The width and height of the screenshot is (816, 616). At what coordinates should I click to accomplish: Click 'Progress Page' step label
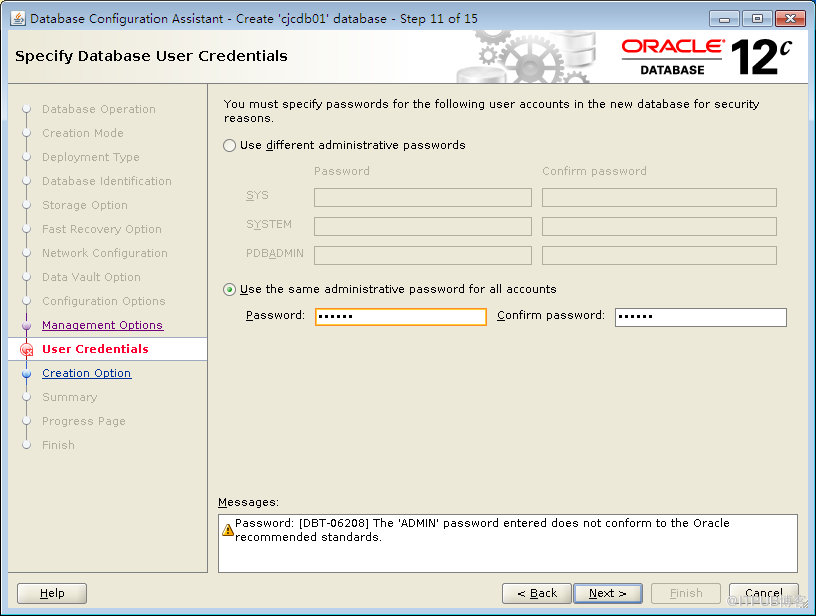pyautogui.click(x=84, y=421)
